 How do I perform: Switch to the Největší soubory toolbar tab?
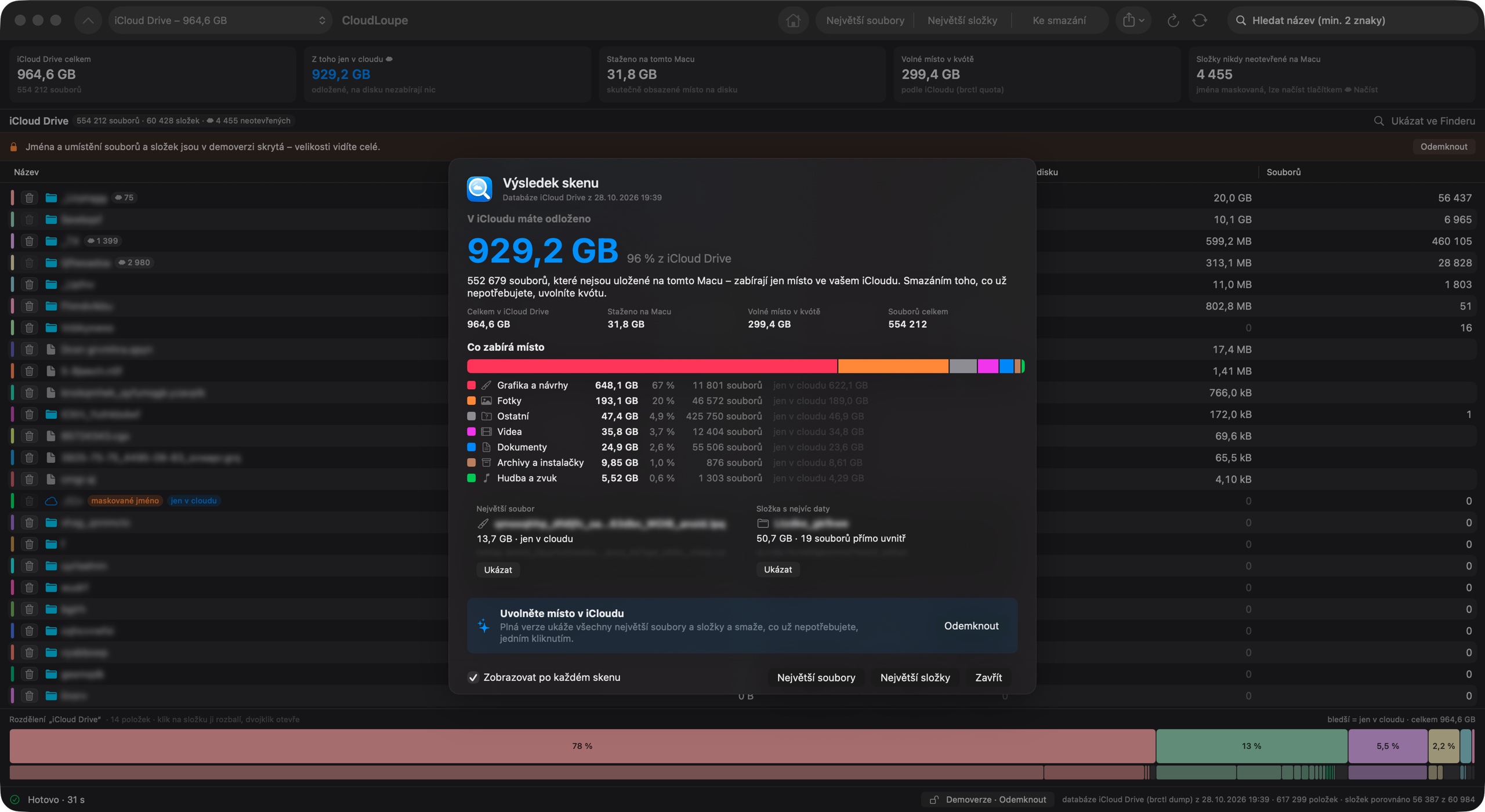click(865, 20)
